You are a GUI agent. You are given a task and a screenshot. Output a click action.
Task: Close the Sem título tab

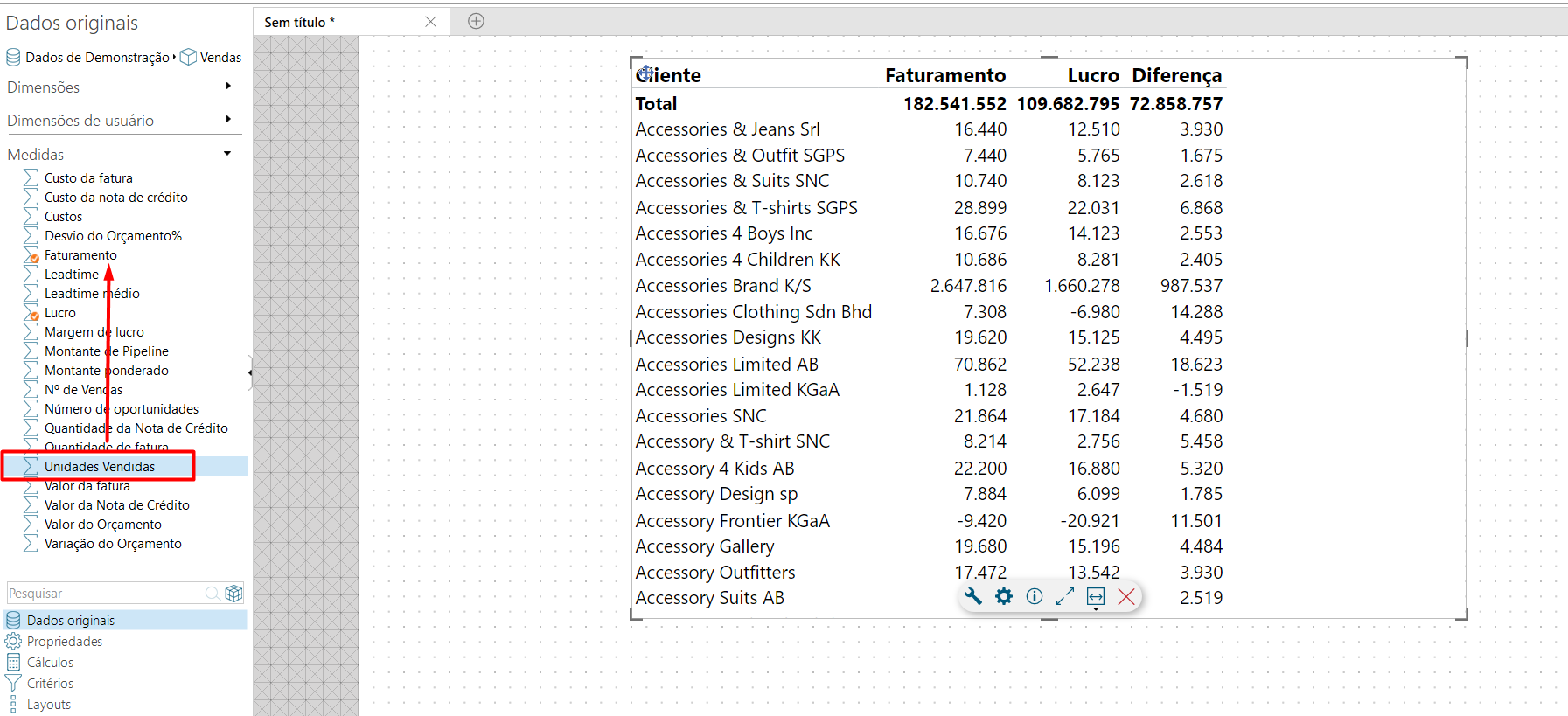click(x=430, y=22)
